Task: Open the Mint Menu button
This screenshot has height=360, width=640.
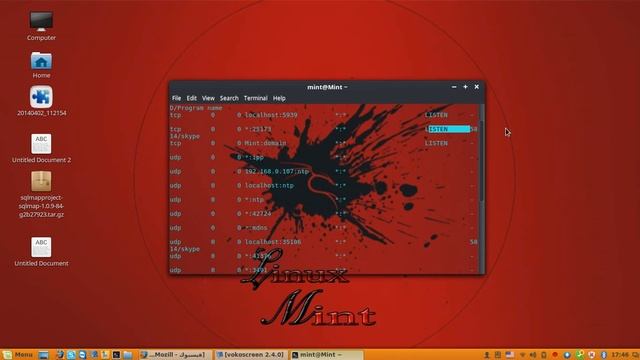Action: [x=18, y=355]
